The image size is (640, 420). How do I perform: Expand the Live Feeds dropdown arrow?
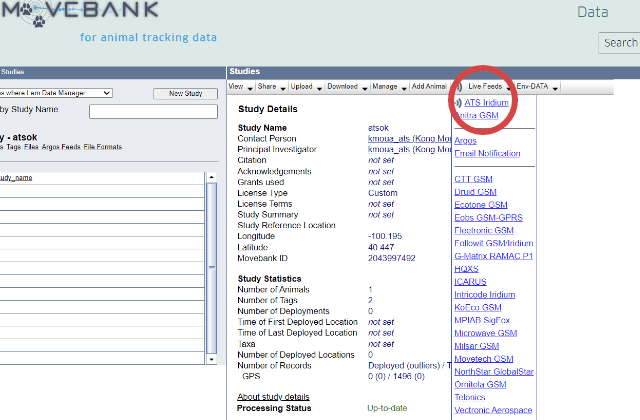point(508,88)
